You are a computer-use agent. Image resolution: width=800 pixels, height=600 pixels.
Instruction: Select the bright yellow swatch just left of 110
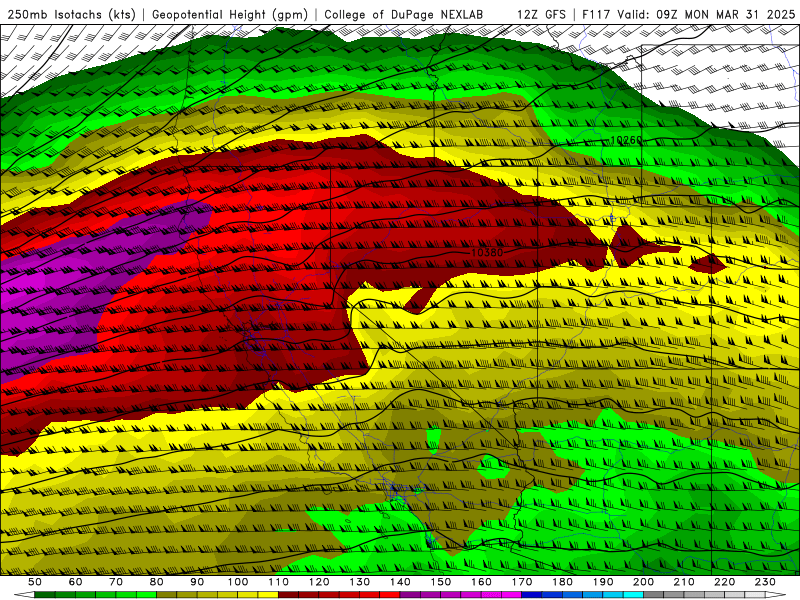tap(268, 595)
